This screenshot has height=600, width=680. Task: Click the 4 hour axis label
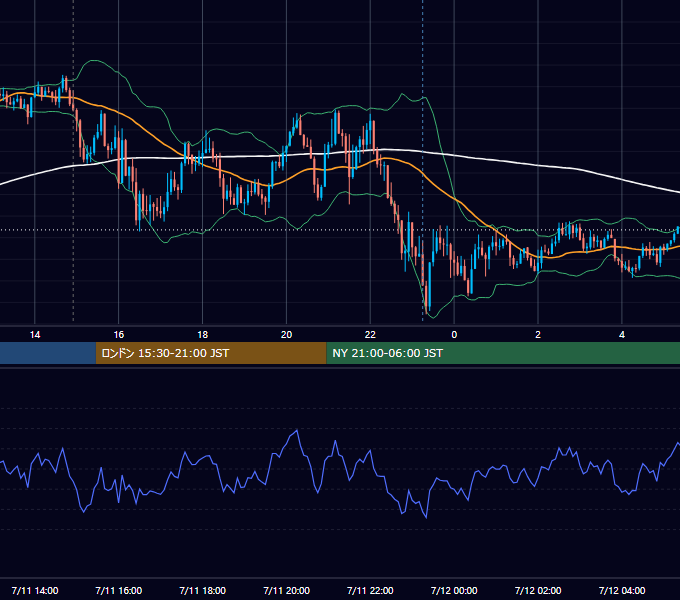pos(622,335)
